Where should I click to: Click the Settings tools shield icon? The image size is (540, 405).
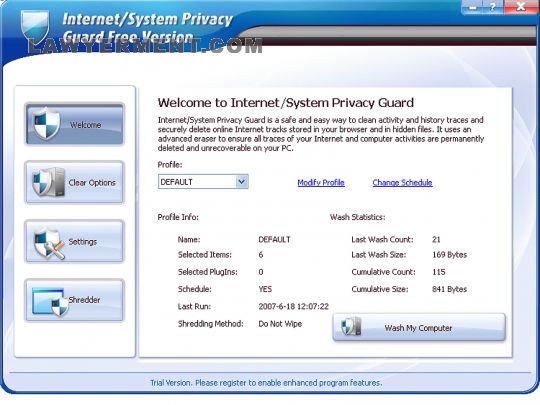tap(49, 242)
